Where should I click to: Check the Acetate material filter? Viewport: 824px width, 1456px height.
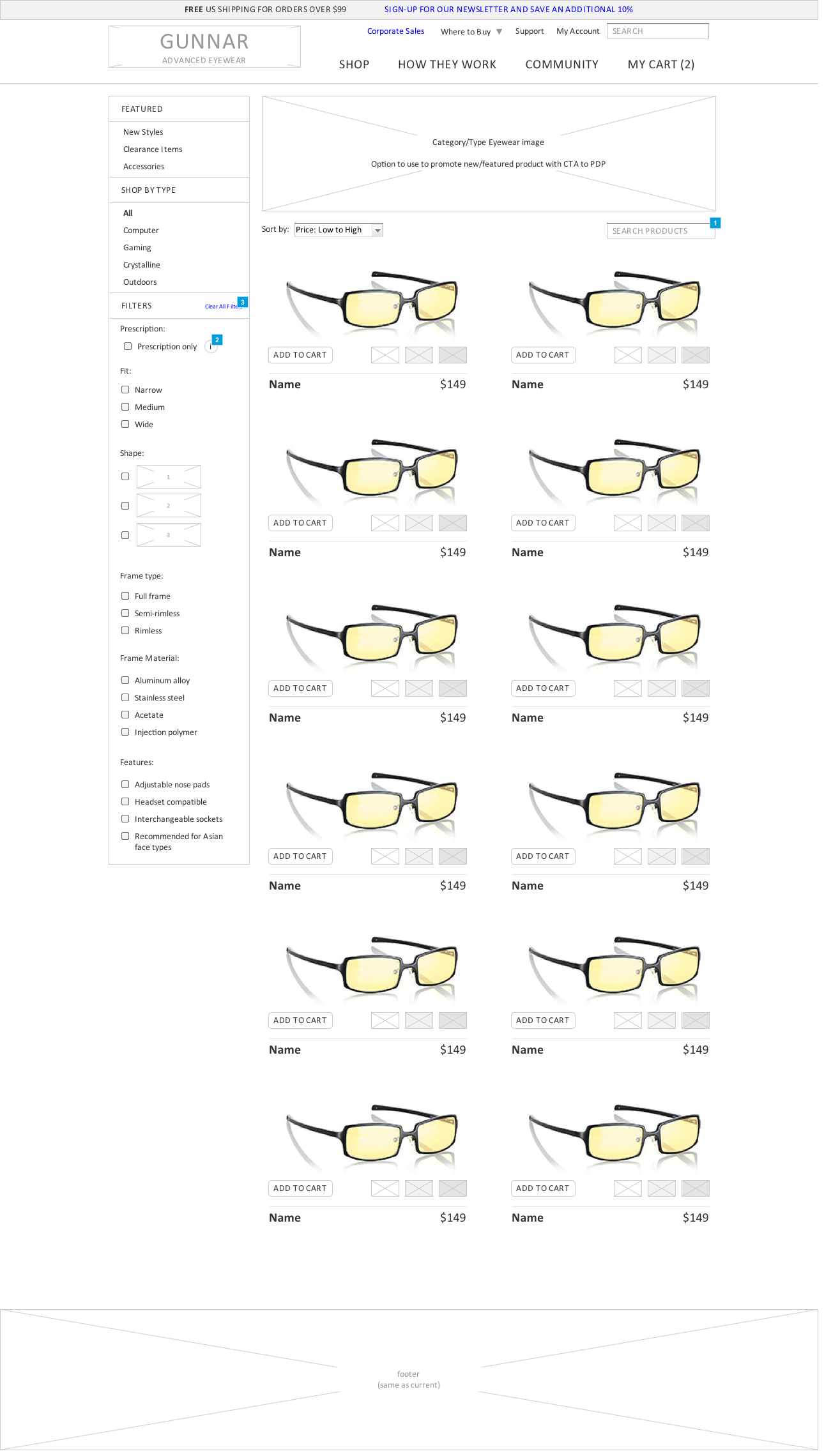coord(125,715)
